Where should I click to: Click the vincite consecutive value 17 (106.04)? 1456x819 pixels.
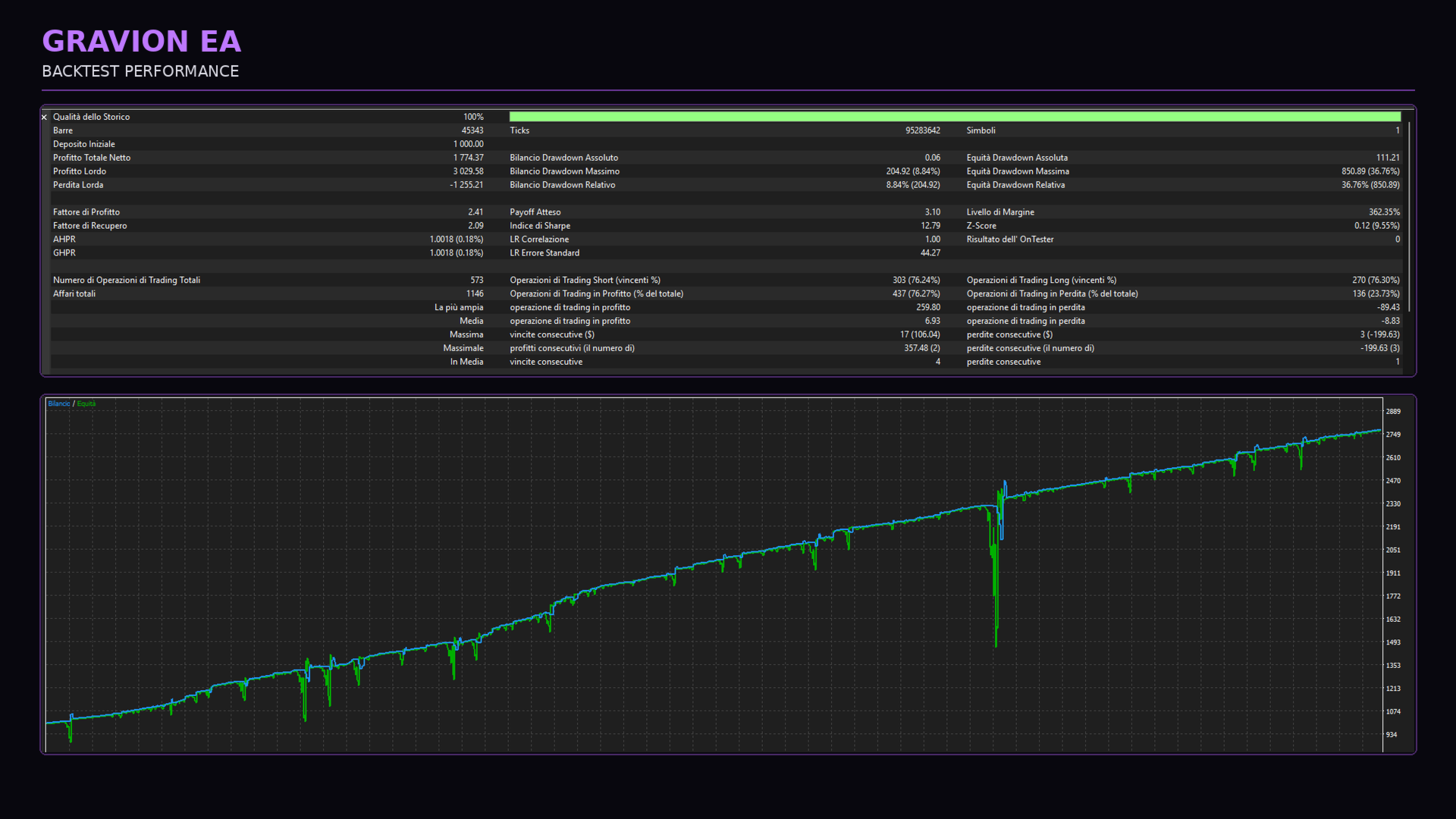(x=920, y=335)
